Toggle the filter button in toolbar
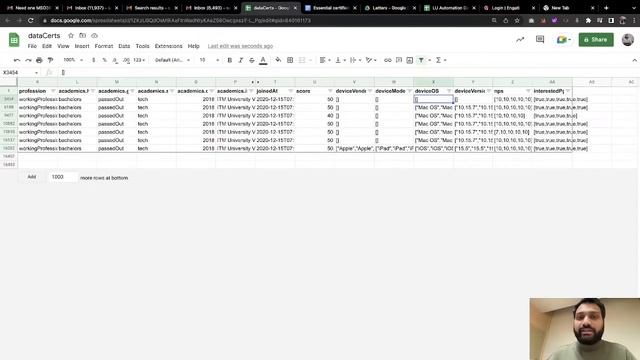640x360 pixels. click(x=421, y=60)
